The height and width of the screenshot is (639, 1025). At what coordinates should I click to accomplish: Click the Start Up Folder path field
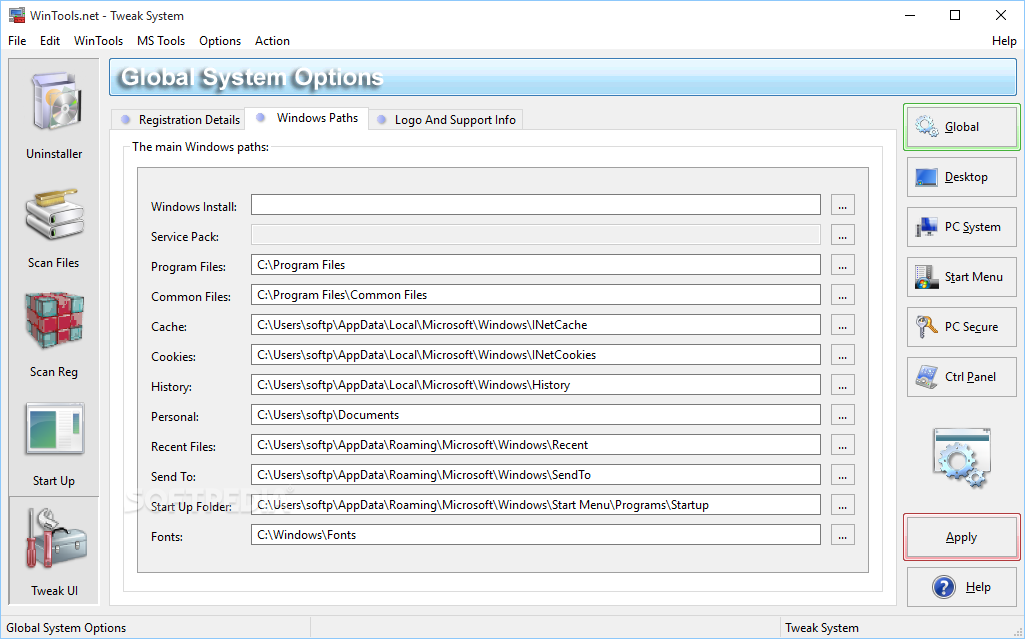pyautogui.click(x=535, y=505)
